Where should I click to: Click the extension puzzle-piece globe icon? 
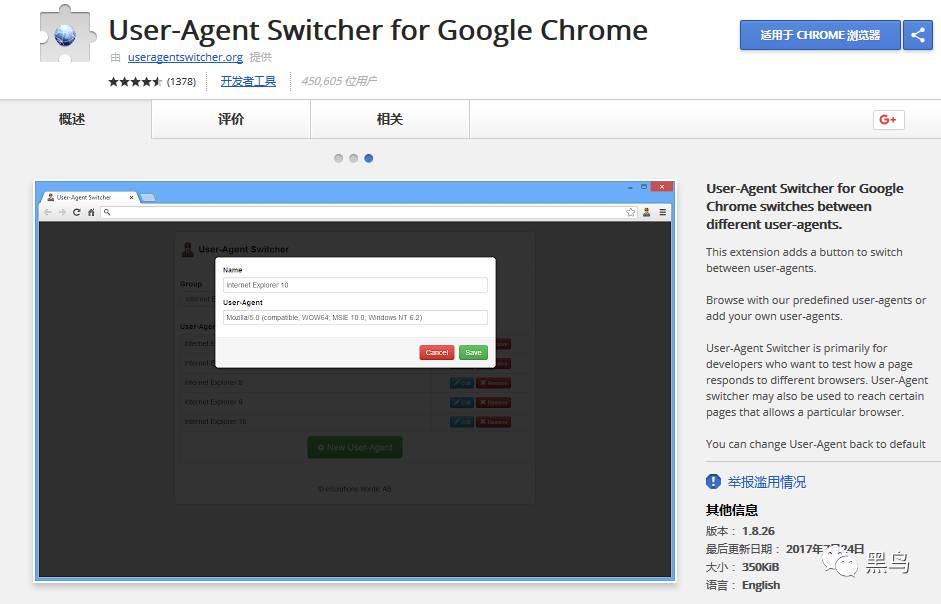68,34
